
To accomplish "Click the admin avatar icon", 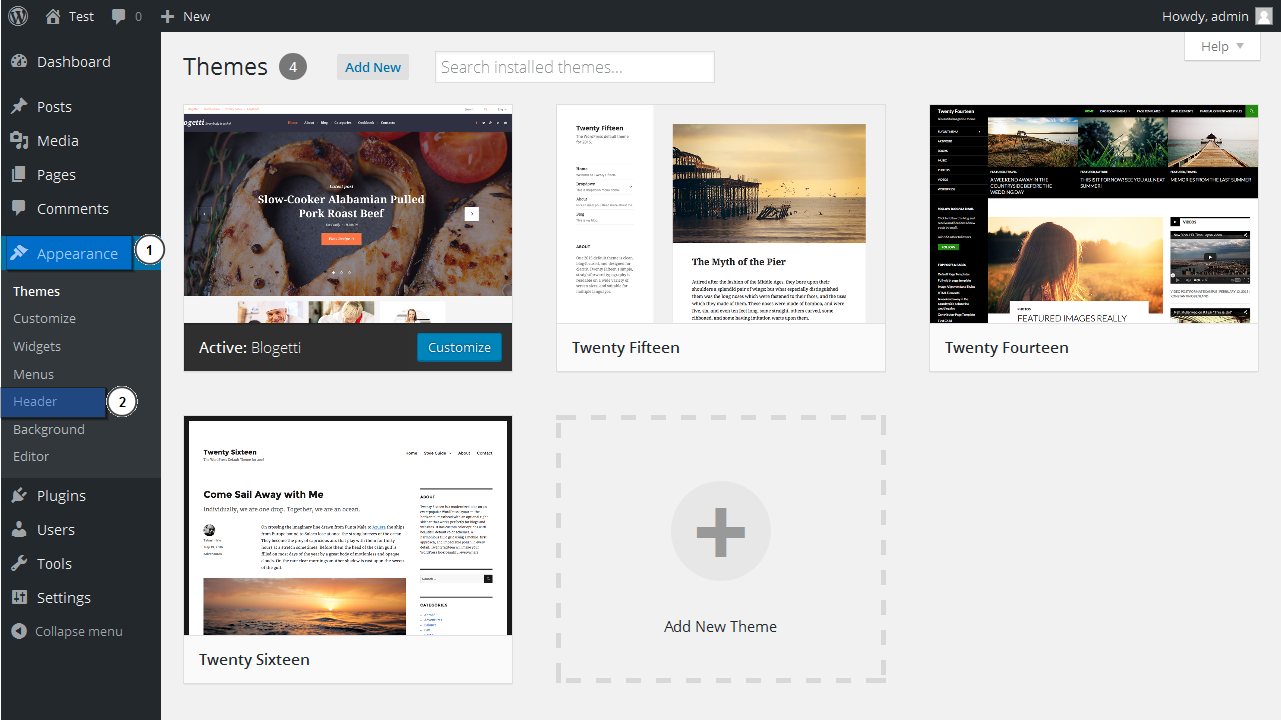I will point(1264,16).
